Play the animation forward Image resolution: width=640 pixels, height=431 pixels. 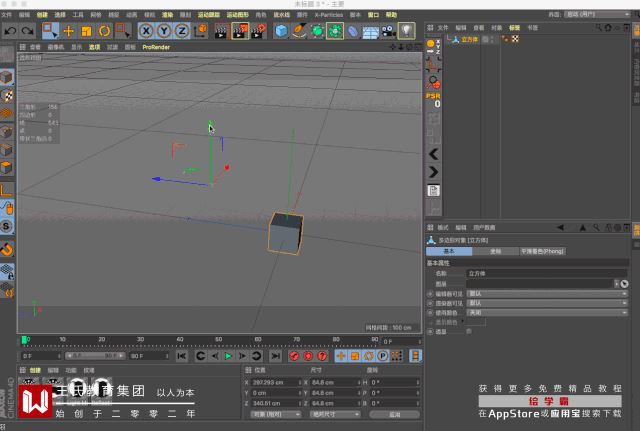click(x=228, y=356)
